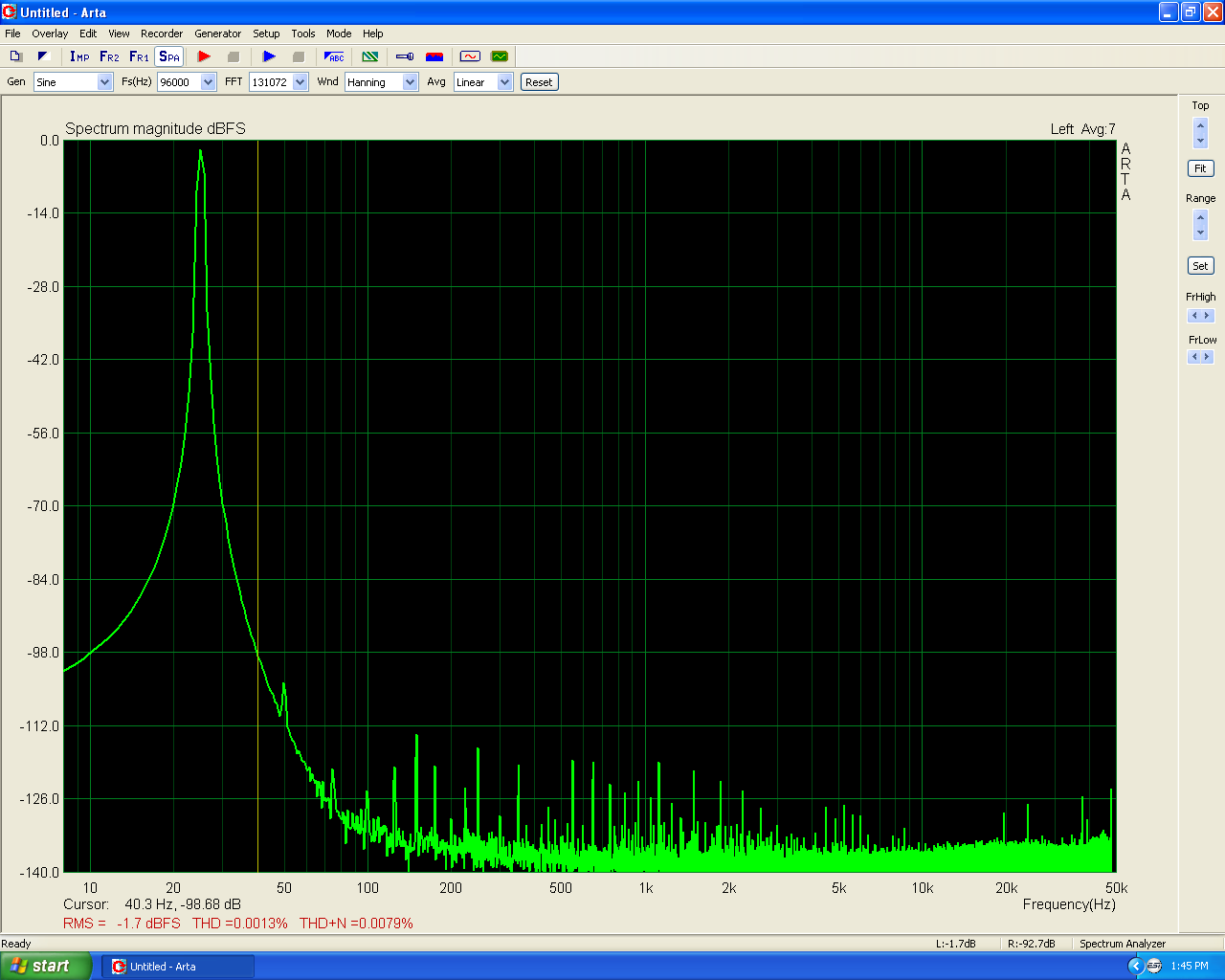1225x980 pixels.
Task: Click the Left Avg:7 label
Action: (1082, 129)
